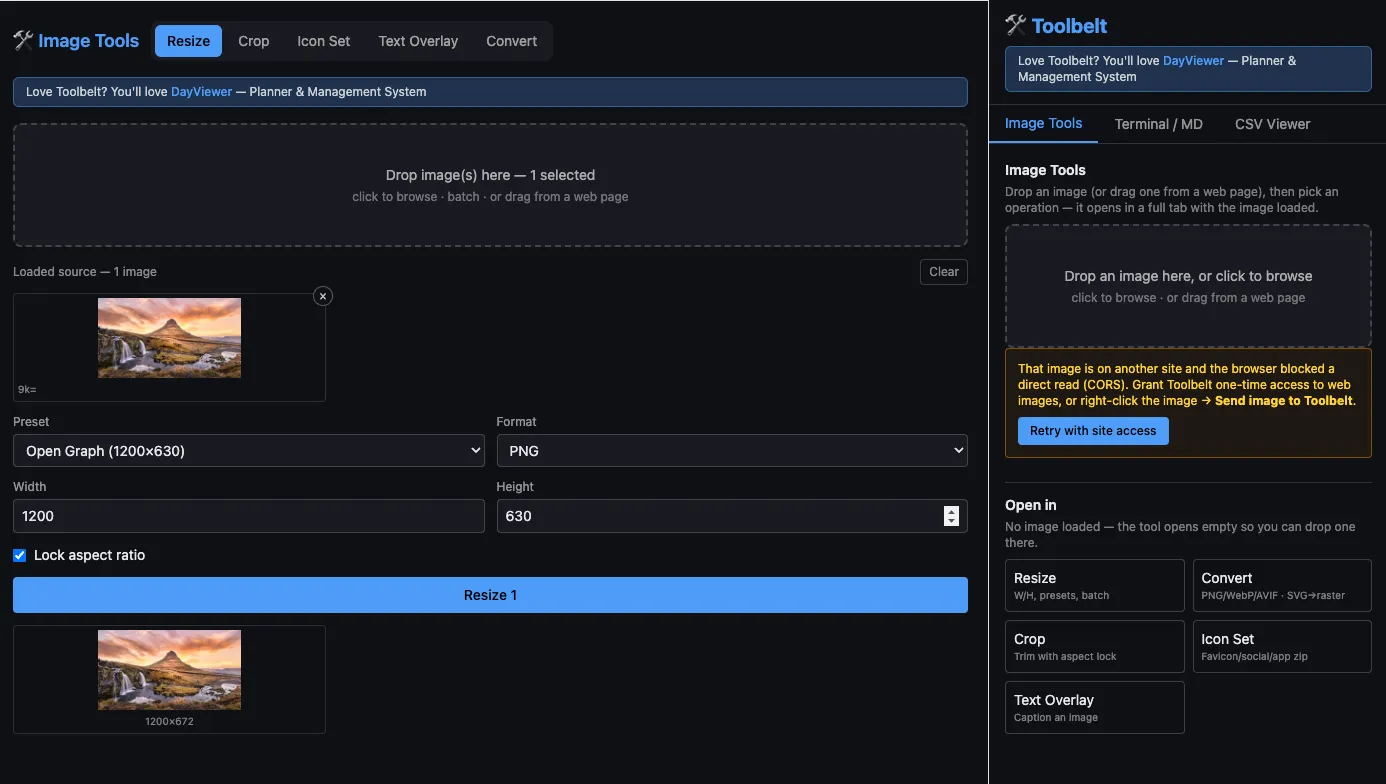This screenshot has height=784, width=1386.
Task: Click the 'Send image to Toolbelt' bold text
Action: (1283, 401)
